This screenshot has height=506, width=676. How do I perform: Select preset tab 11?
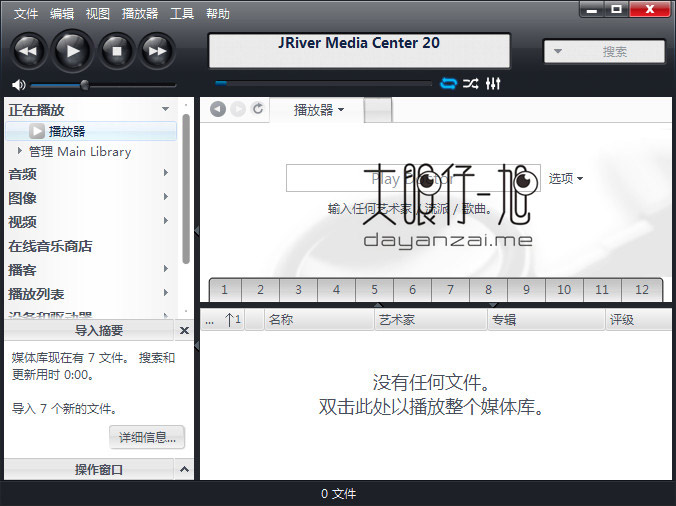tap(602, 290)
